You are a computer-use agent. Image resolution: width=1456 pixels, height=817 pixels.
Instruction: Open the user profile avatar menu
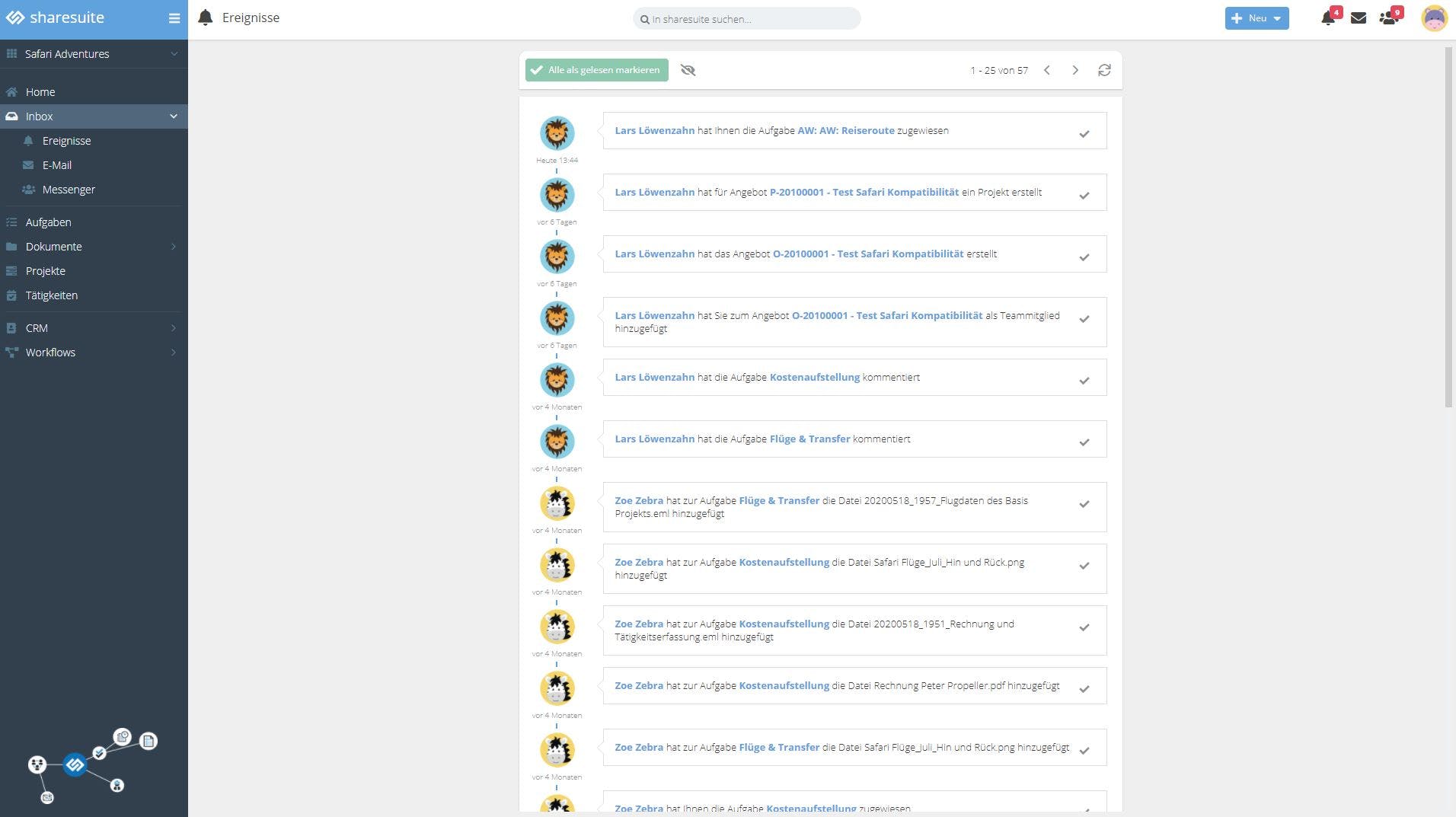(x=1434, y=18)
